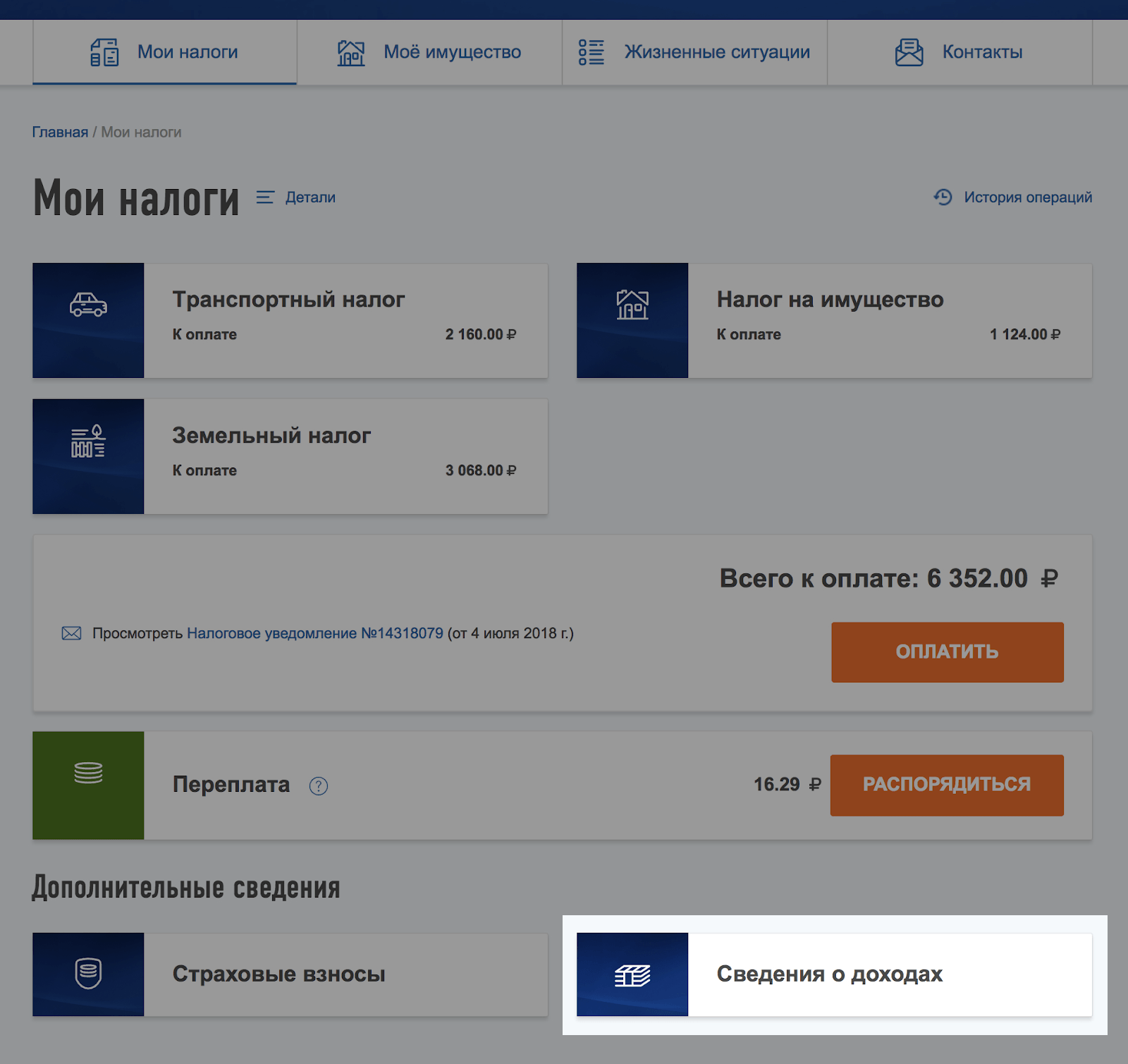Click the clock history icon
Viewport: 1128px width, 1064px height.
pyautogui.click(x=943, y=197)
